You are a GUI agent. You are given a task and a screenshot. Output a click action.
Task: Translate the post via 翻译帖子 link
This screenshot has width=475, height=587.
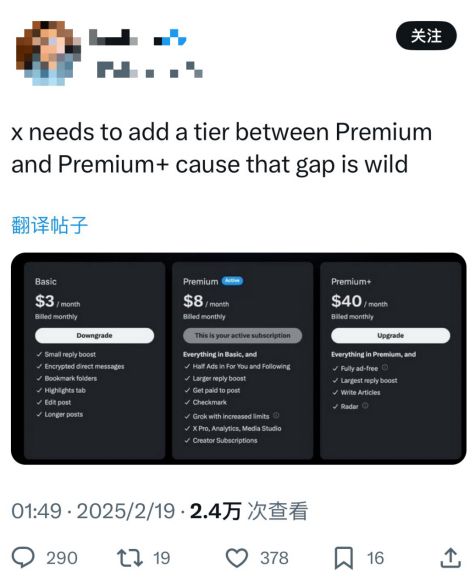click(49, 225)
